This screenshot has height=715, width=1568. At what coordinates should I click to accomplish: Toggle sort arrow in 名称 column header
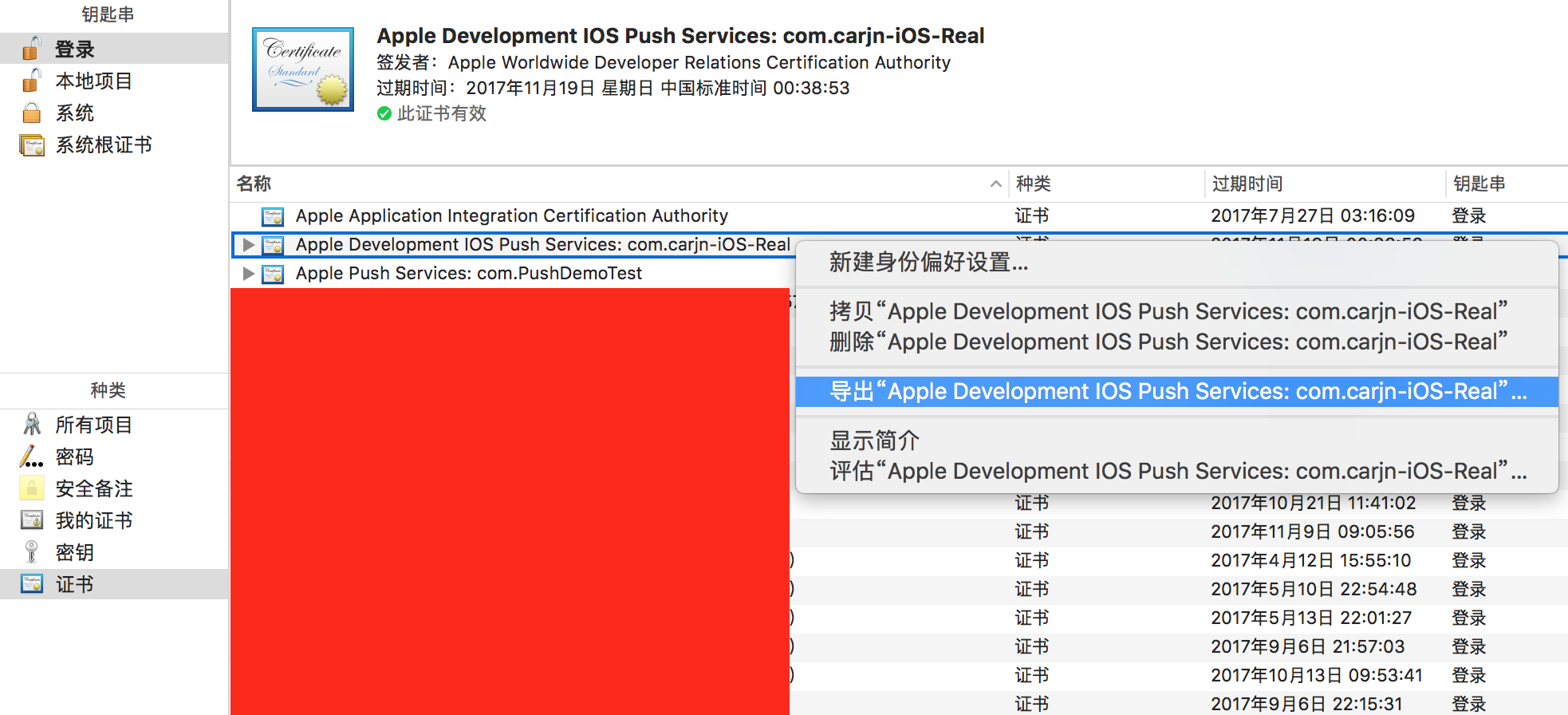pos(995,184)
